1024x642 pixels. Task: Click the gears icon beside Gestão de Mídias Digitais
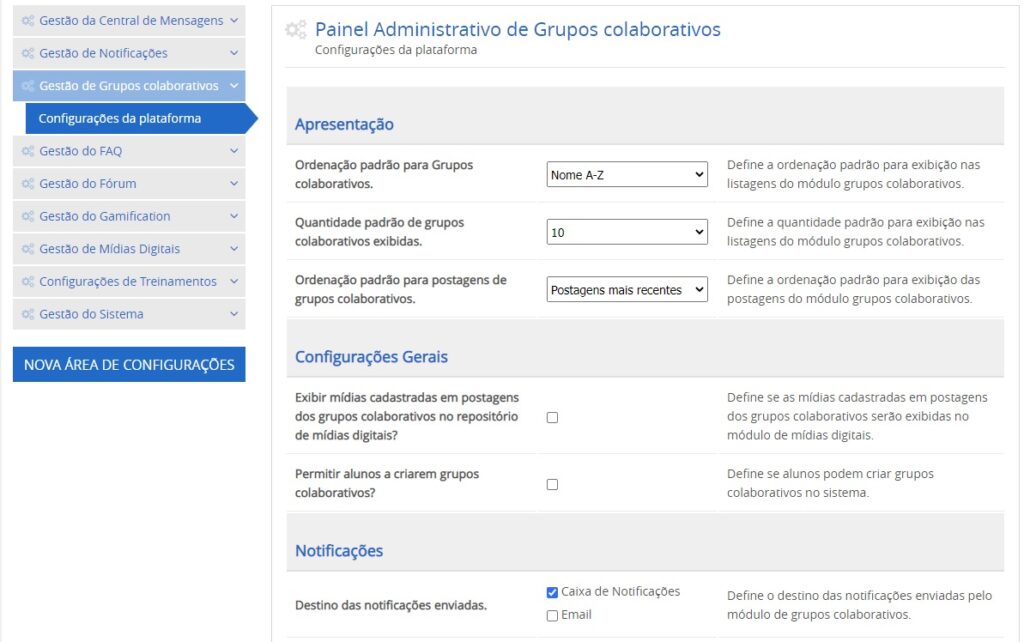click(28, 249)
